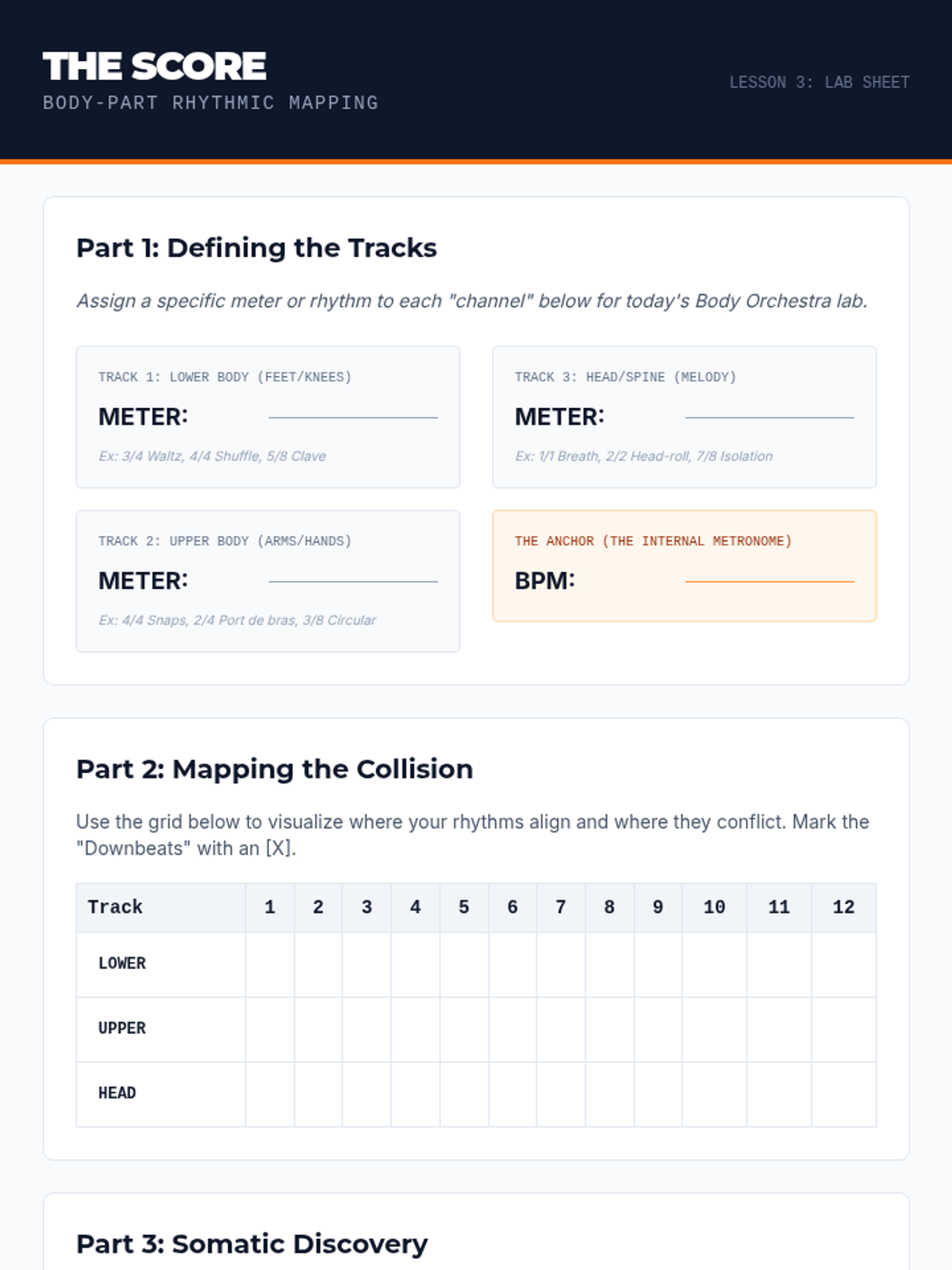The height and width of the screenshot is (1270, 952).
Task: Select the LOWER row label
Action: [122, 964]
